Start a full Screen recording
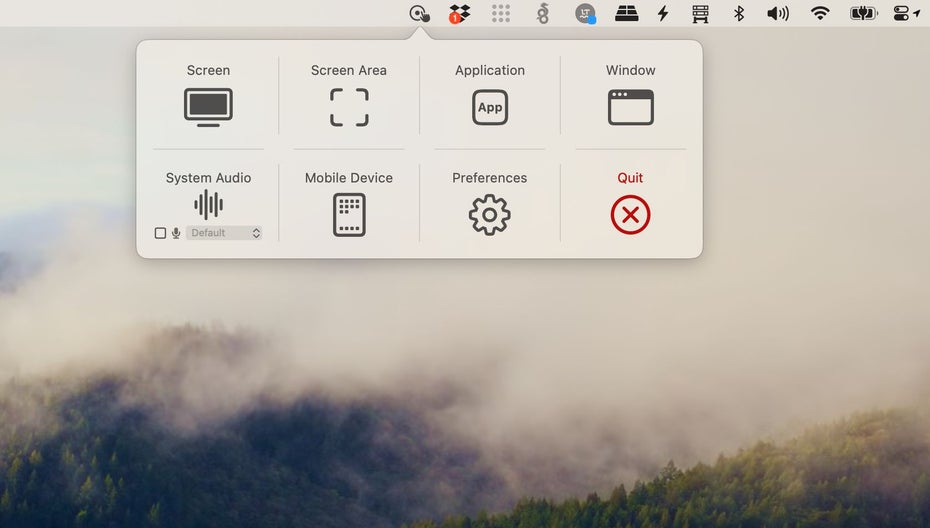 (x=208, y=107)
